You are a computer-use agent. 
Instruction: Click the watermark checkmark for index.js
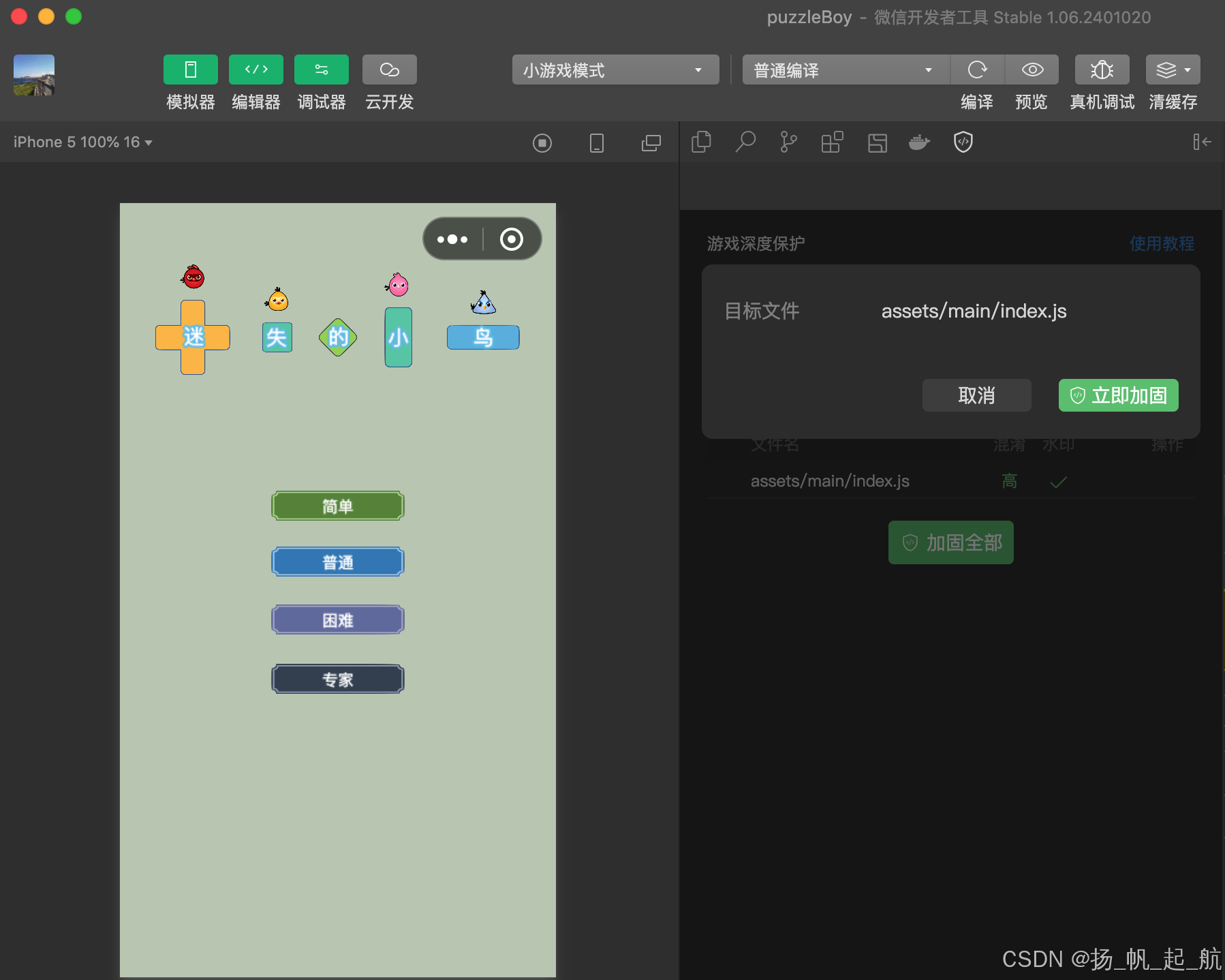pos(1058,483)
